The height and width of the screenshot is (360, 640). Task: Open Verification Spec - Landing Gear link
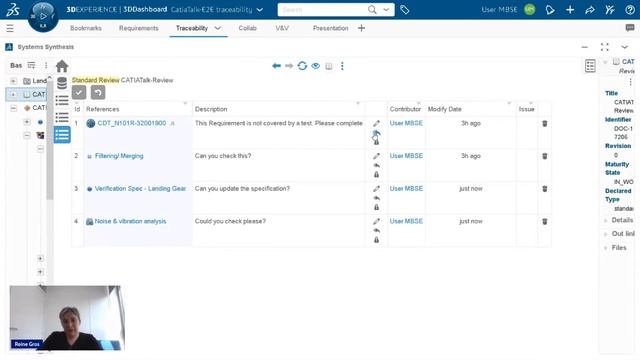[140, 189]
